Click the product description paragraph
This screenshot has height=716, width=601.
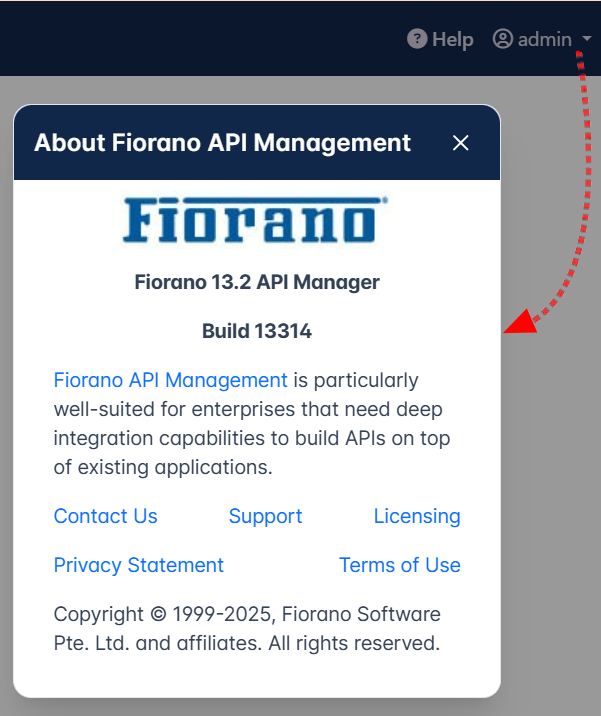(x=250, y=437)
